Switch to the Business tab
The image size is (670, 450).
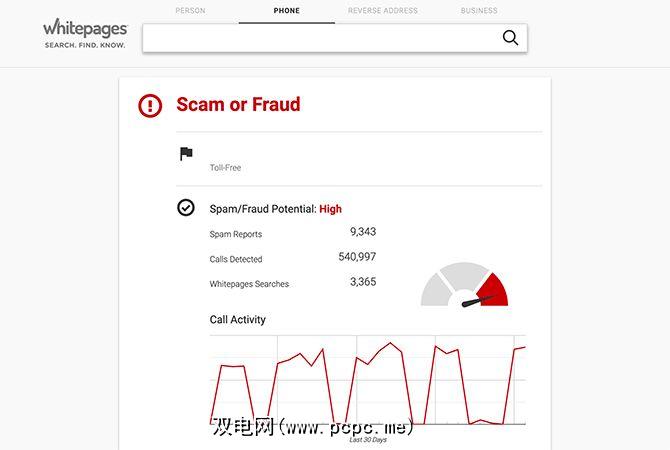coord(479,11)
